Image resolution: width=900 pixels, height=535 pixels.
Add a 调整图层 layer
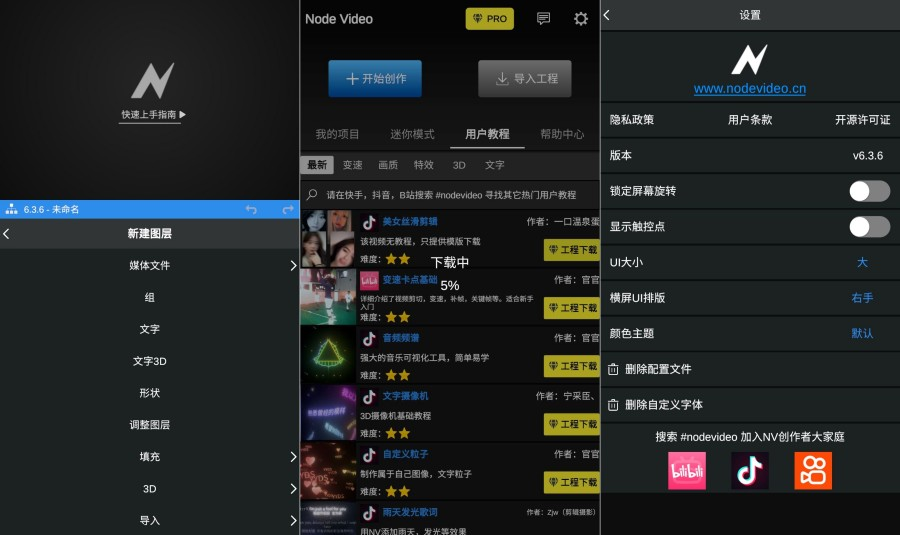[x=149, y=425]
